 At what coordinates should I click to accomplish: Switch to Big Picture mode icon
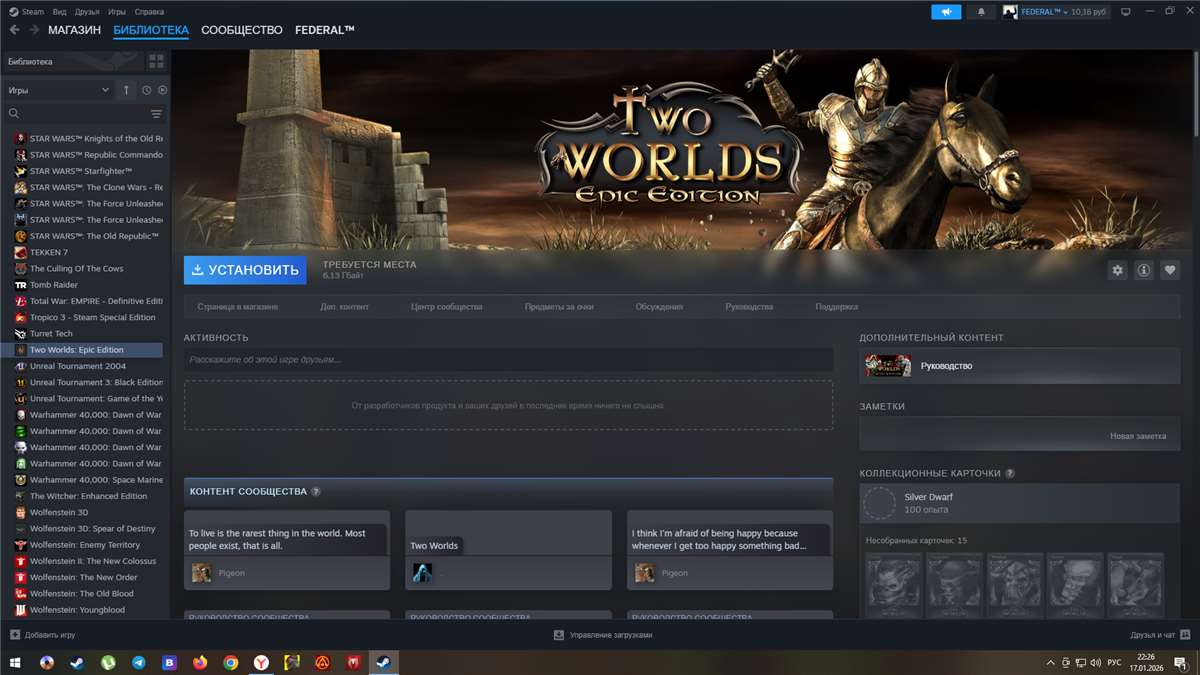tap(1125, 12)
